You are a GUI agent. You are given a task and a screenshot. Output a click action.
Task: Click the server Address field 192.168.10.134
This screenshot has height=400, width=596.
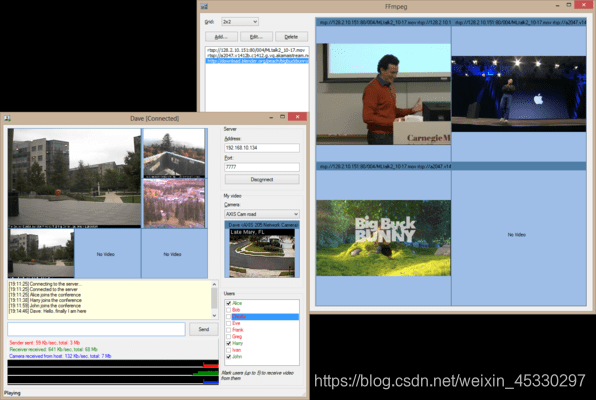(x=262, y=148)
